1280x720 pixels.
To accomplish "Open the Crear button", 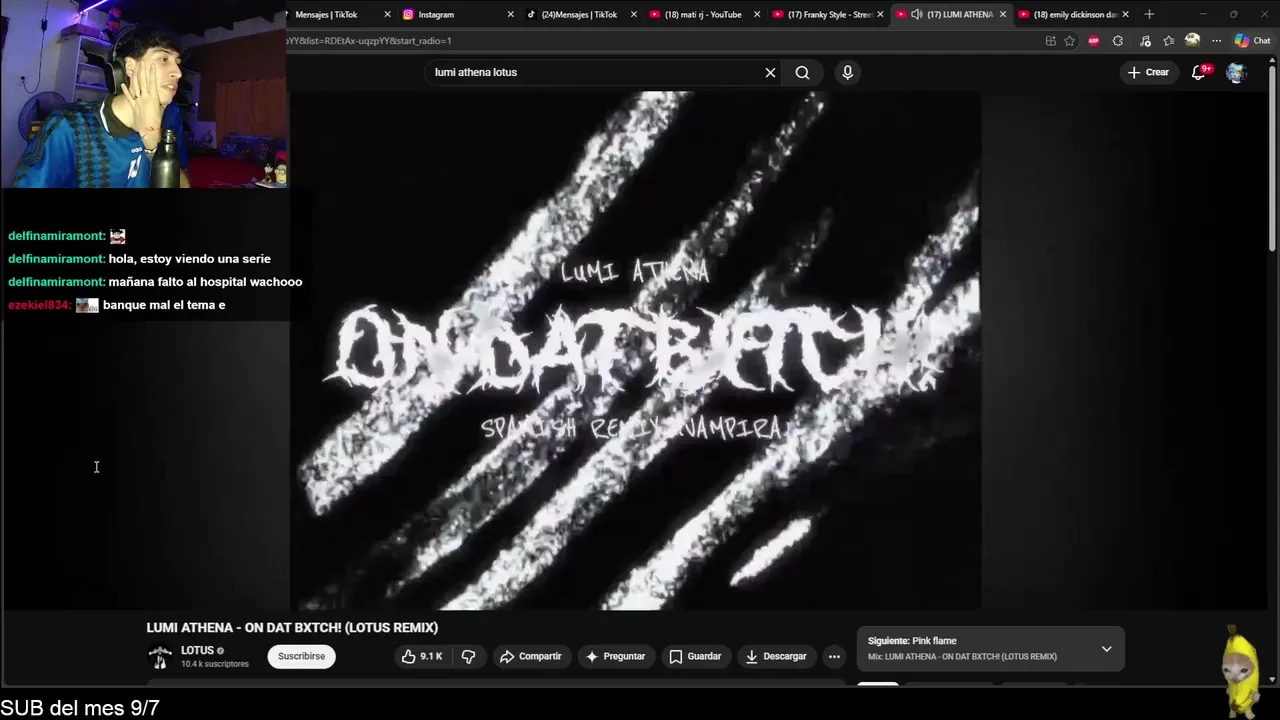I will coord(1148,72).
